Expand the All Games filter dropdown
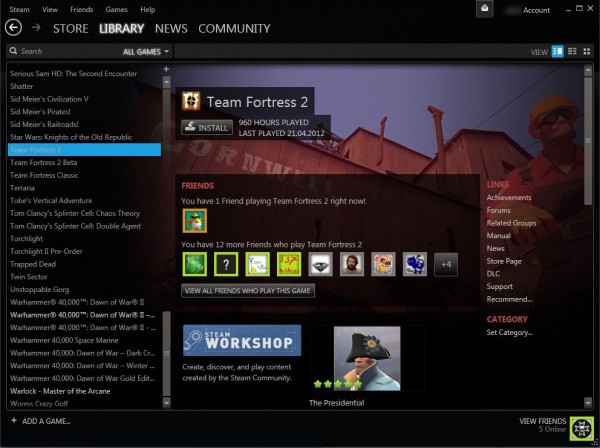This screenshot has width=600, height=448. (146, 52)
